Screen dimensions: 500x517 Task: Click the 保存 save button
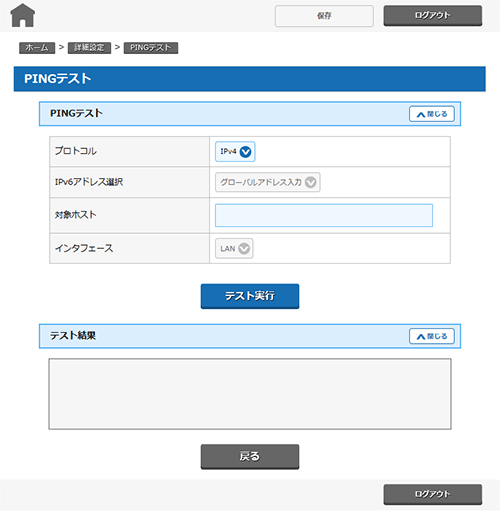pos(324,16)
